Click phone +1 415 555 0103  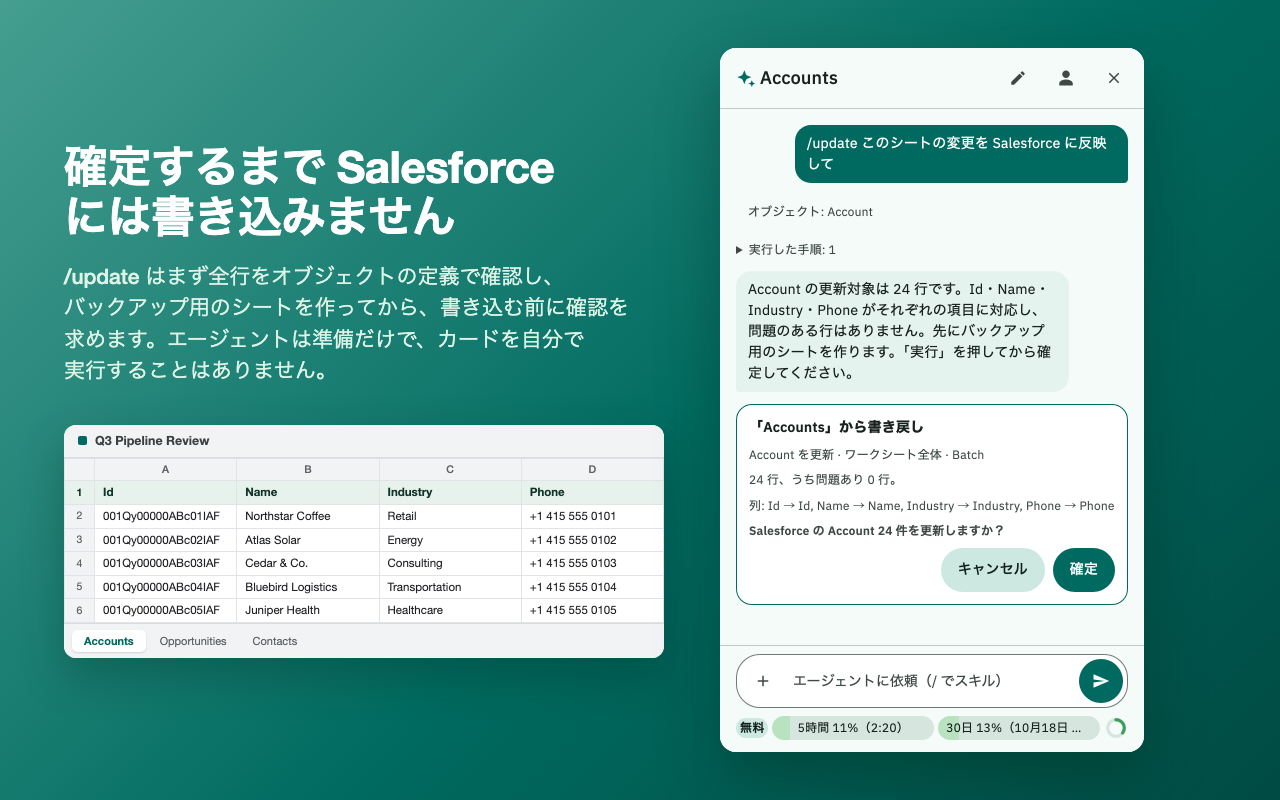[x=592, y=563]
